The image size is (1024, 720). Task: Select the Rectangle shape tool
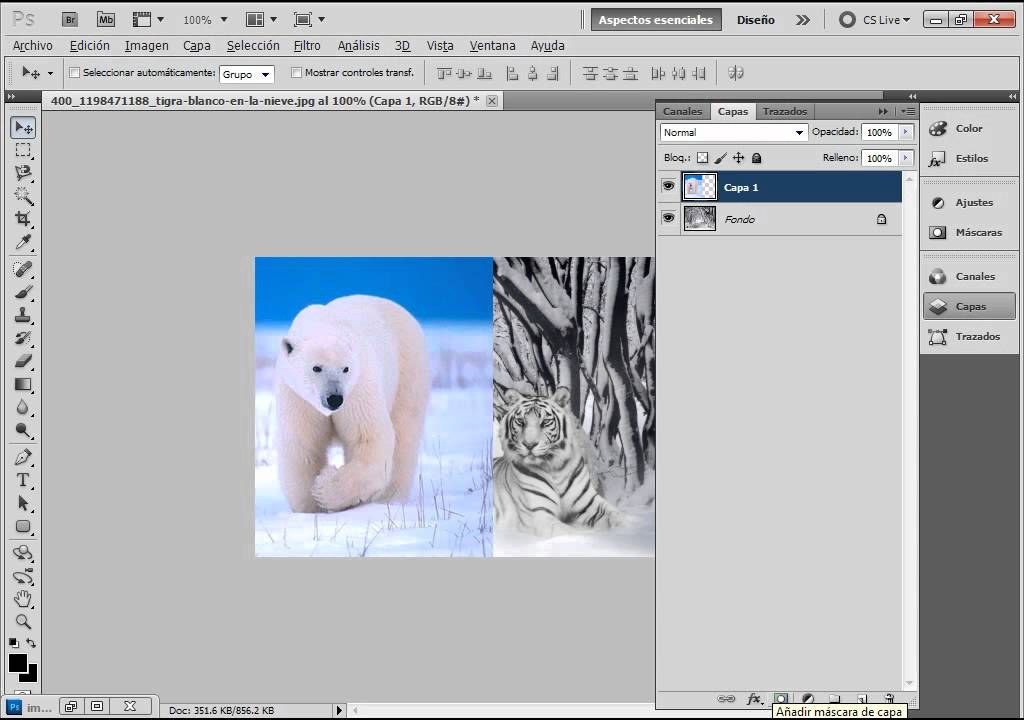[x=23, y=526]
